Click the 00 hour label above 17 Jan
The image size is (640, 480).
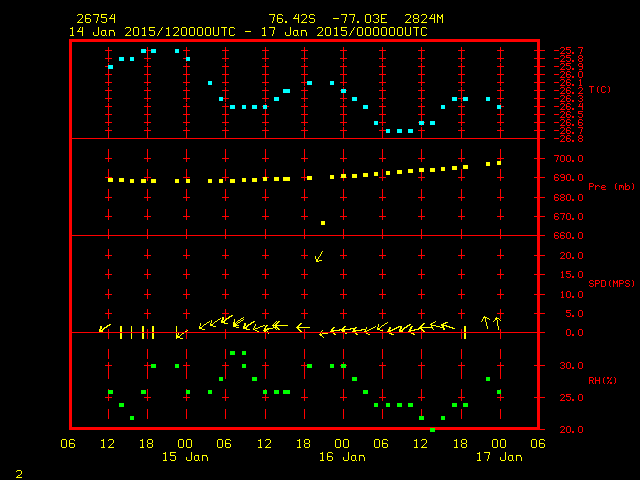click(x=499, y=443)
